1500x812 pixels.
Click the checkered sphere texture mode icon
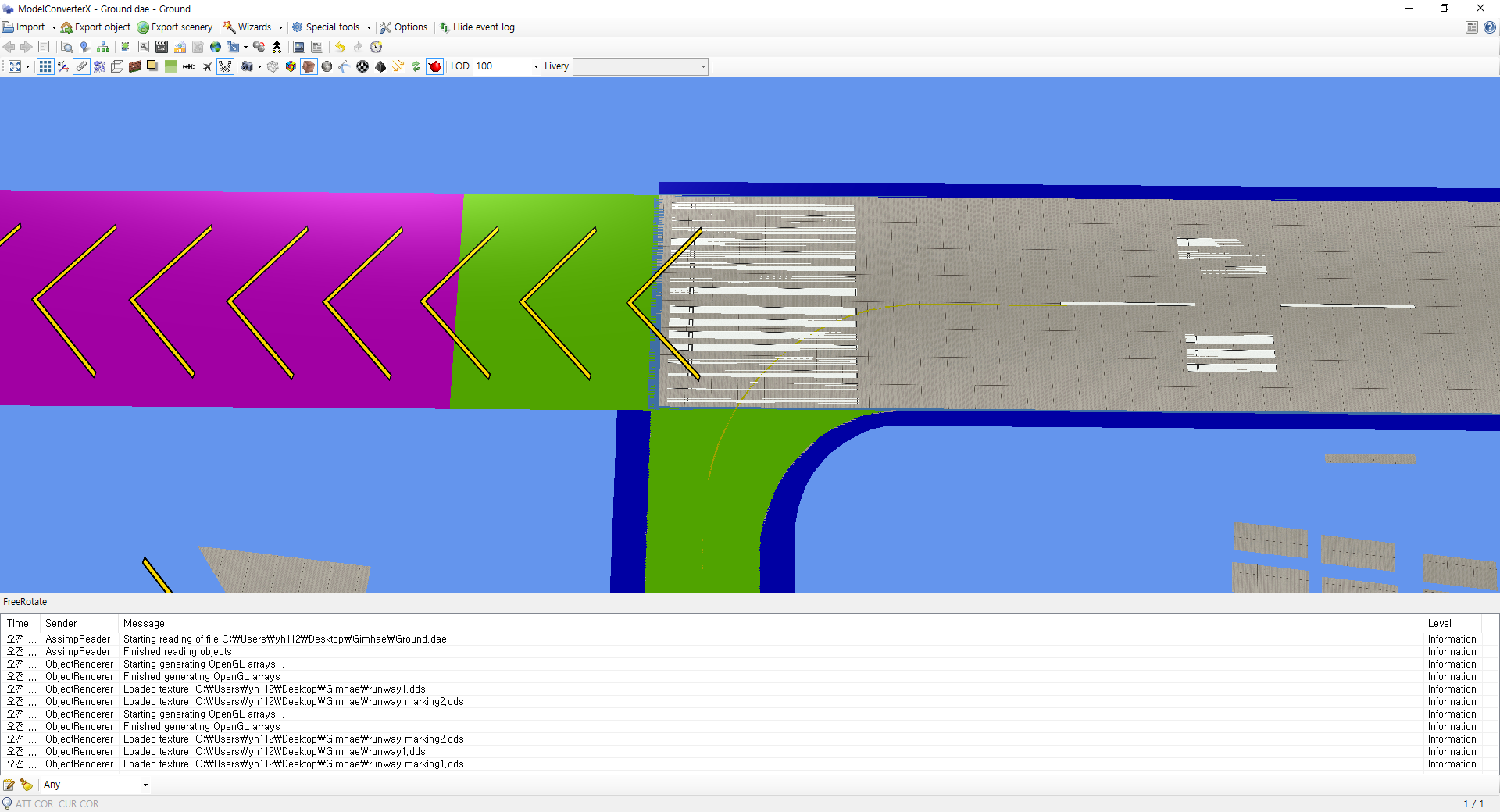[x=362, y=66]
